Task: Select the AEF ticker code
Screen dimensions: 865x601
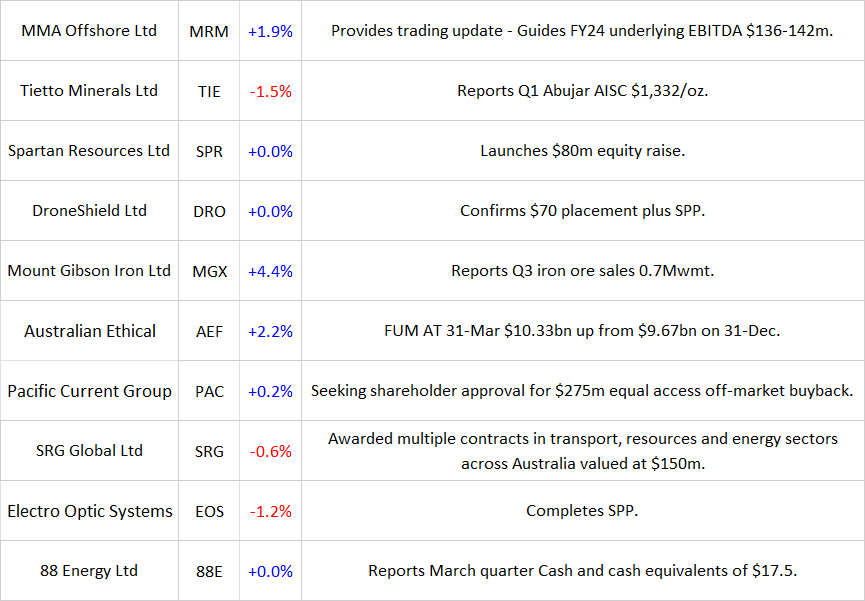Action: [x=209, y=331]
